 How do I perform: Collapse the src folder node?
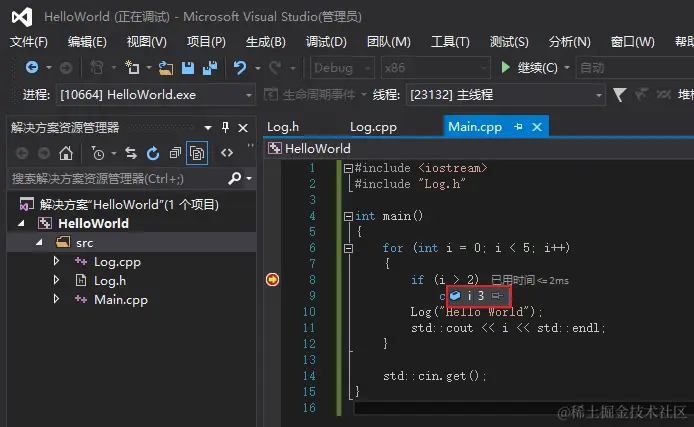click(x=39, y=242)
